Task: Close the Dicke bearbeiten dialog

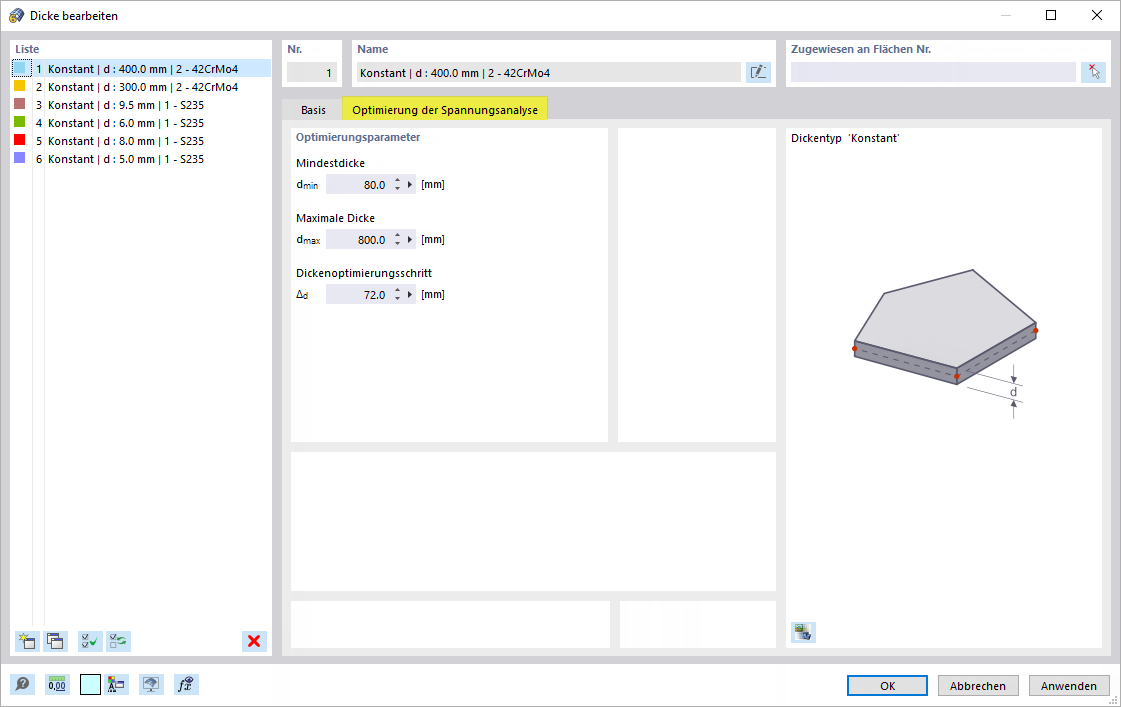Action: coord(1097,15)
